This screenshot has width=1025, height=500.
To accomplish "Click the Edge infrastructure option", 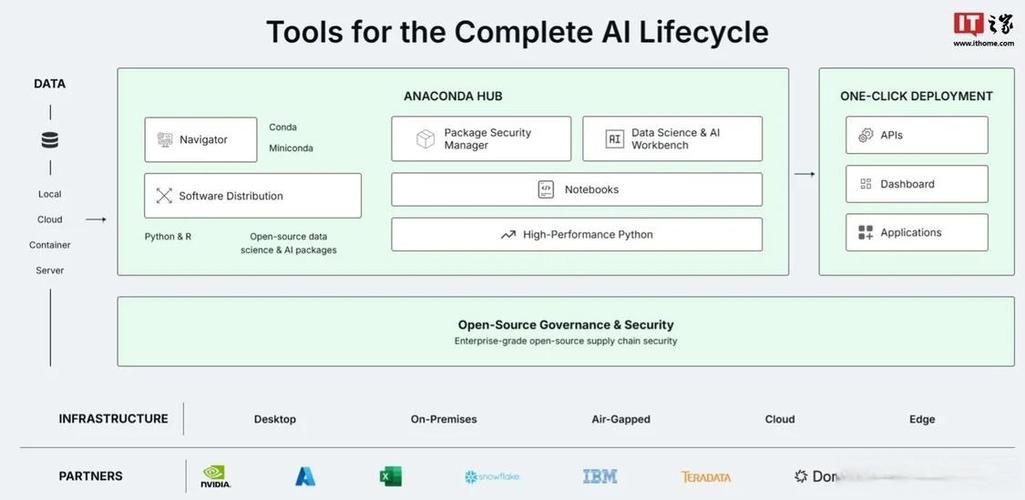I will point(922,420).
